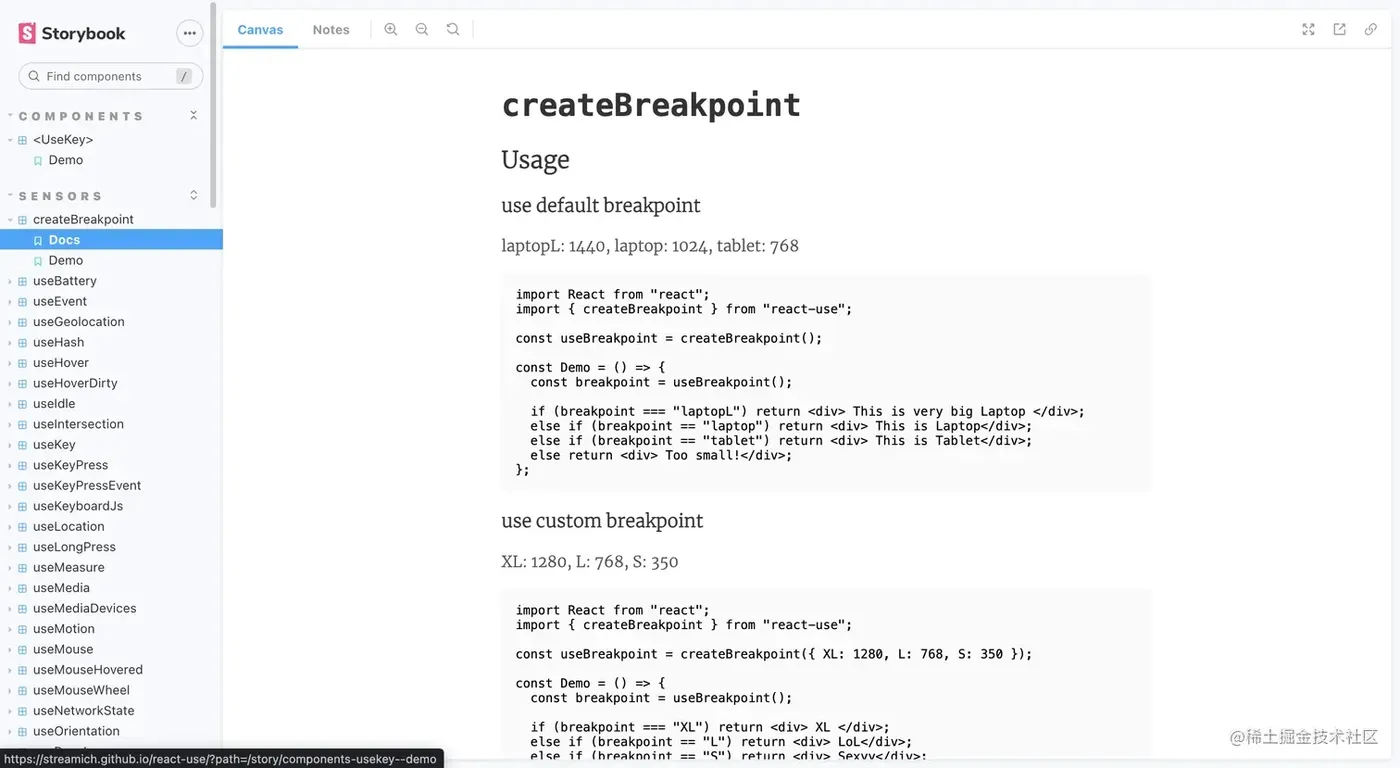This screenshot has width=1400, height=768.
Task: Open canvas in new tab icon
Action: (1339, 29)
